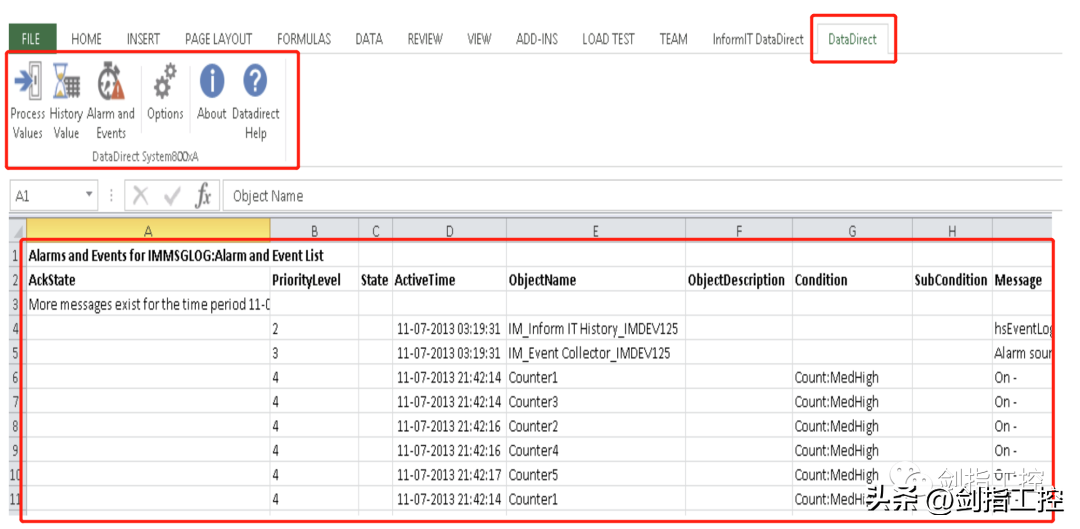Open the ADD-INS tab
Screen dimensions: 1080x529
coord(537,39)
